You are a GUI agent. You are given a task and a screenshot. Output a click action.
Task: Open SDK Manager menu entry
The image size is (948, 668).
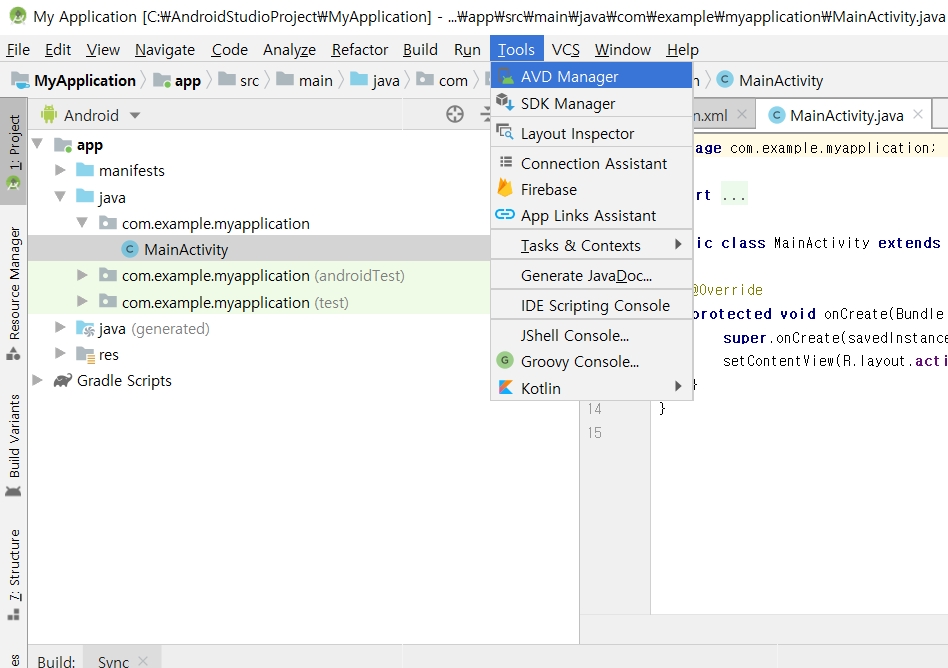coord(591,103)
